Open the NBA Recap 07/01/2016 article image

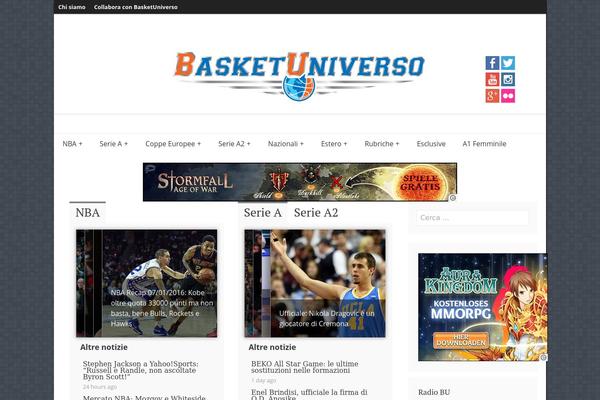[147, 283]
